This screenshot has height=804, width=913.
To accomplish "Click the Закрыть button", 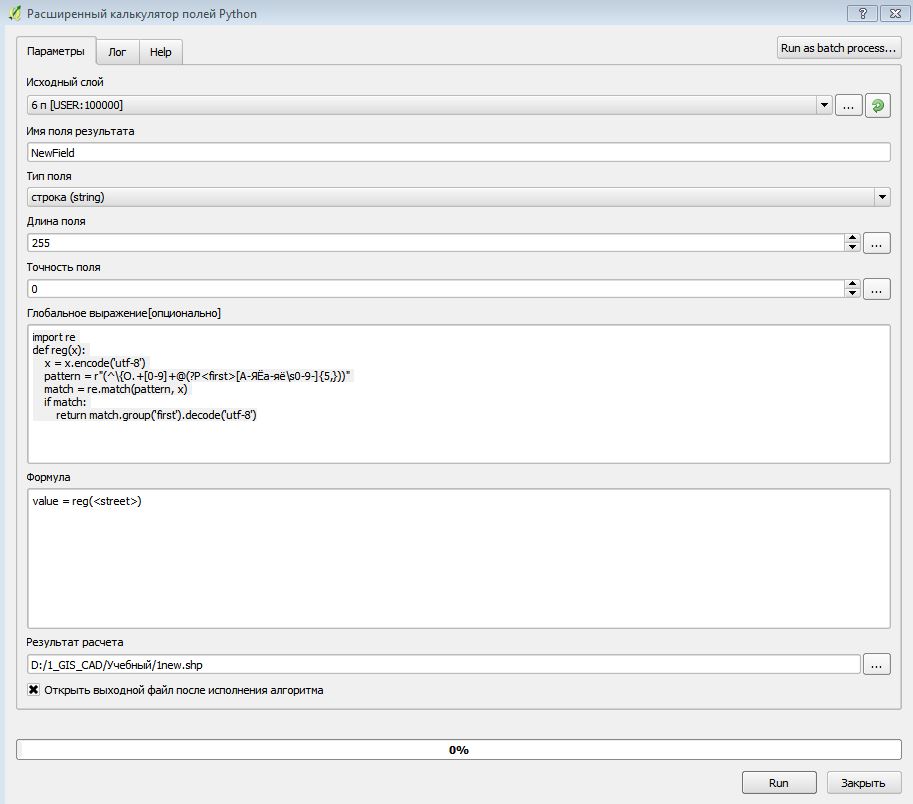I will click(864, 783).
